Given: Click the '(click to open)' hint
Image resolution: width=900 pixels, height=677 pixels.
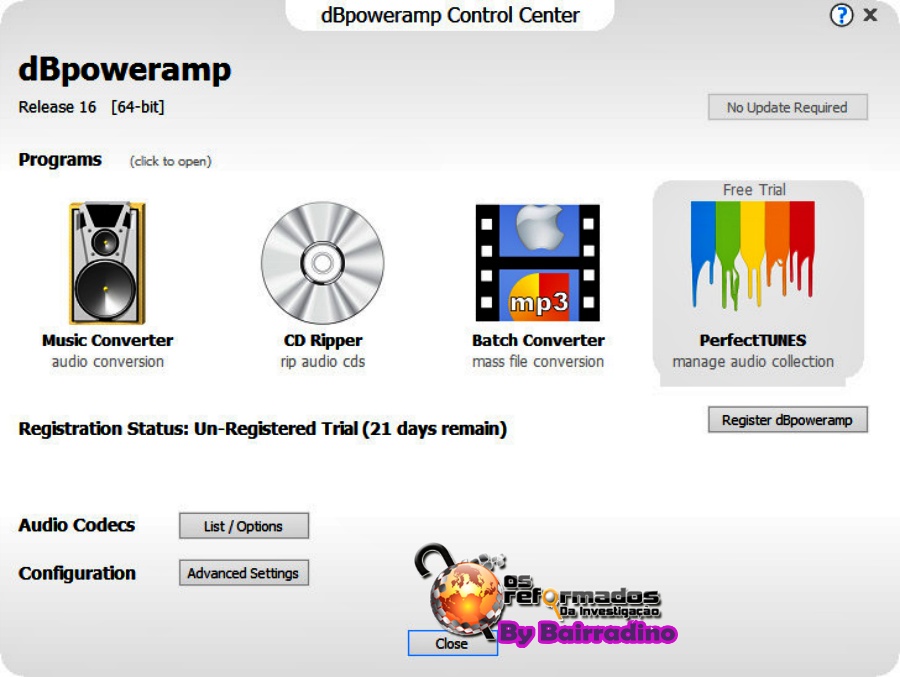Looking at the screenshot, I should click(x=170, y=161).
